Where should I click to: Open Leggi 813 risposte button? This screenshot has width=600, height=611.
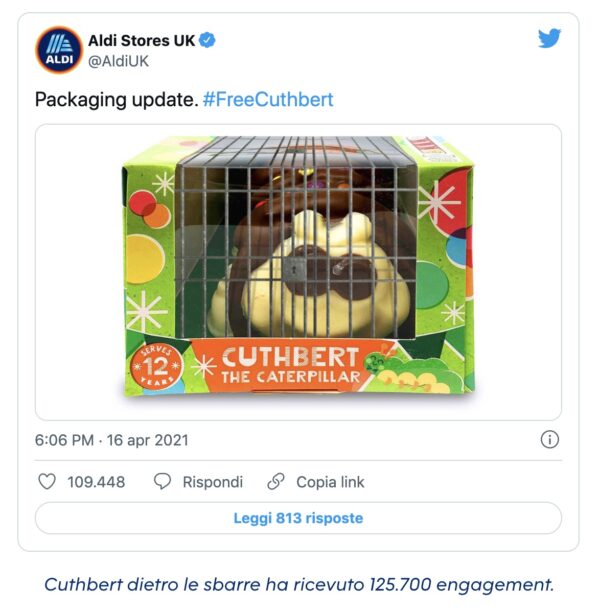pyautogui.click(x=298, y=518)
